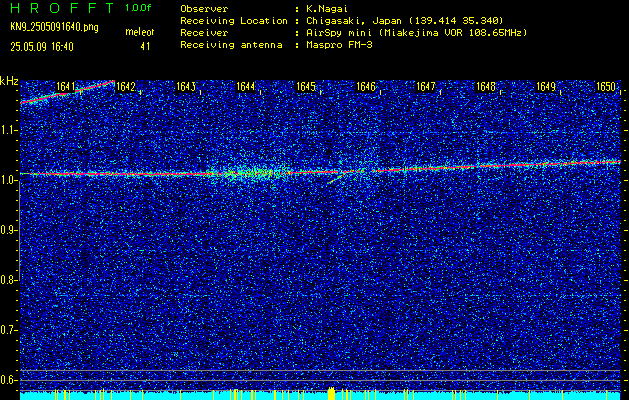The width and height of the screenshot is (629, 400).
Task: Click the 0.8 frequency axis label
Action: coord(7,280)
